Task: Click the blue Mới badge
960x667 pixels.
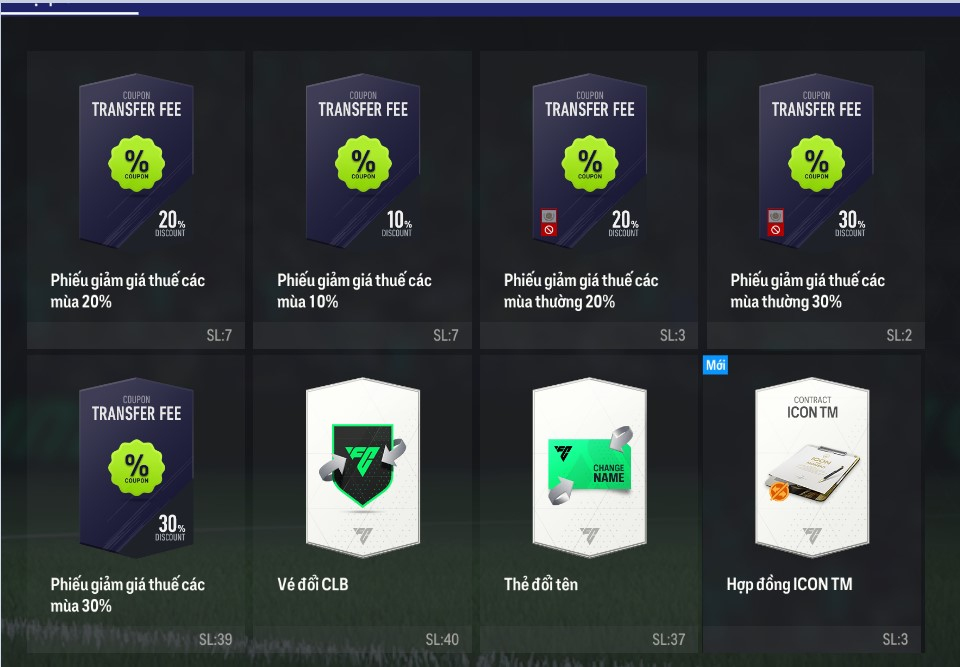Action: (x=715, y=365)
